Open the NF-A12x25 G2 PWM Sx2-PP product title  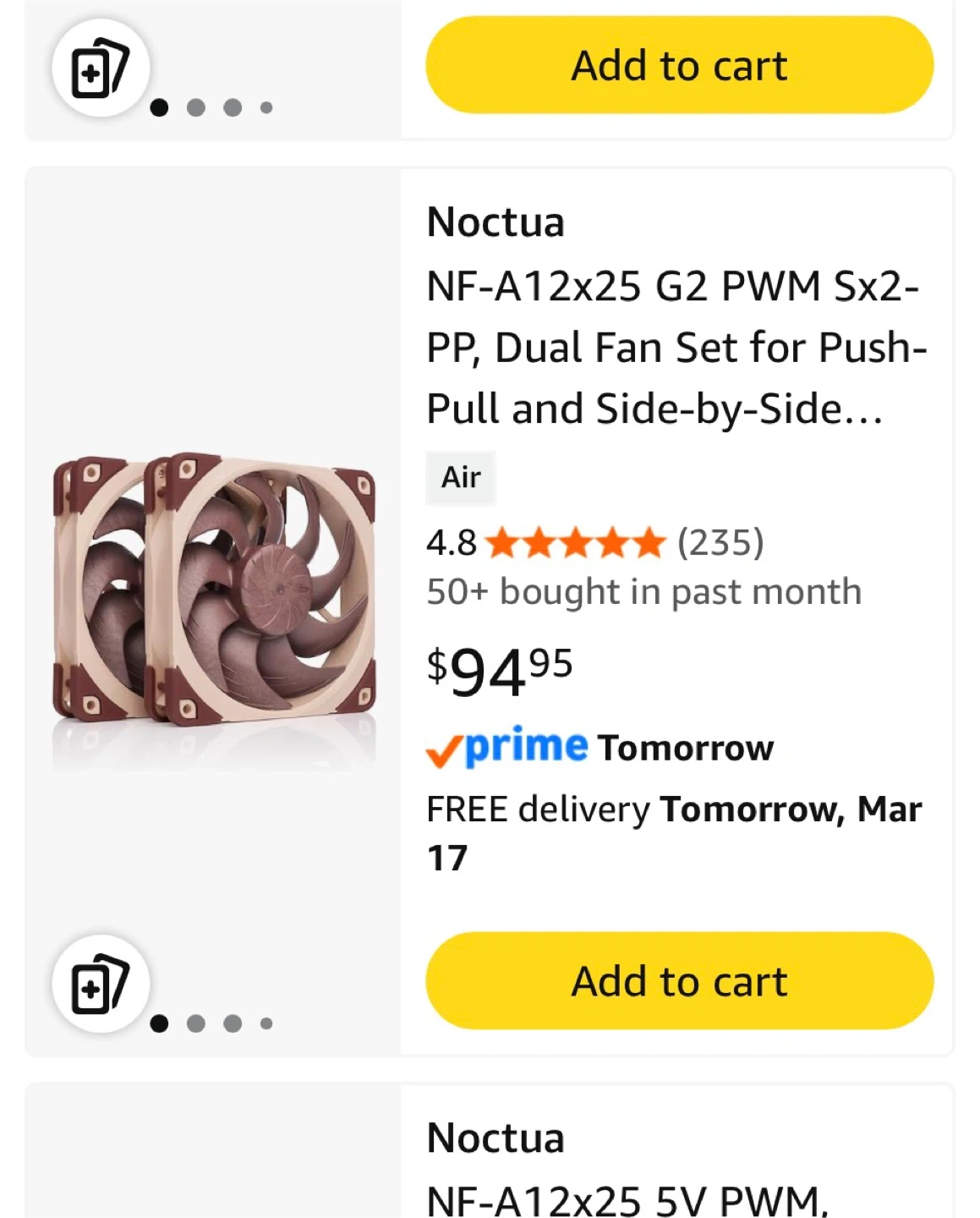coord(676,348)
